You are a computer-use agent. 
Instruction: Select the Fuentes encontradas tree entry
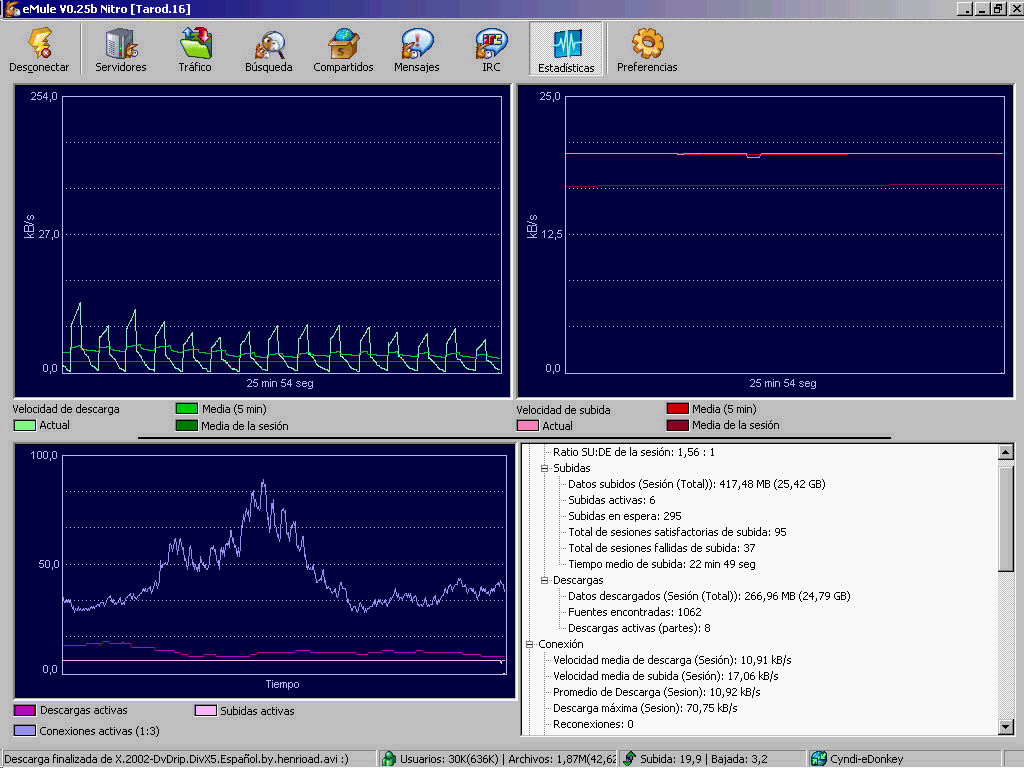(634, 612)
